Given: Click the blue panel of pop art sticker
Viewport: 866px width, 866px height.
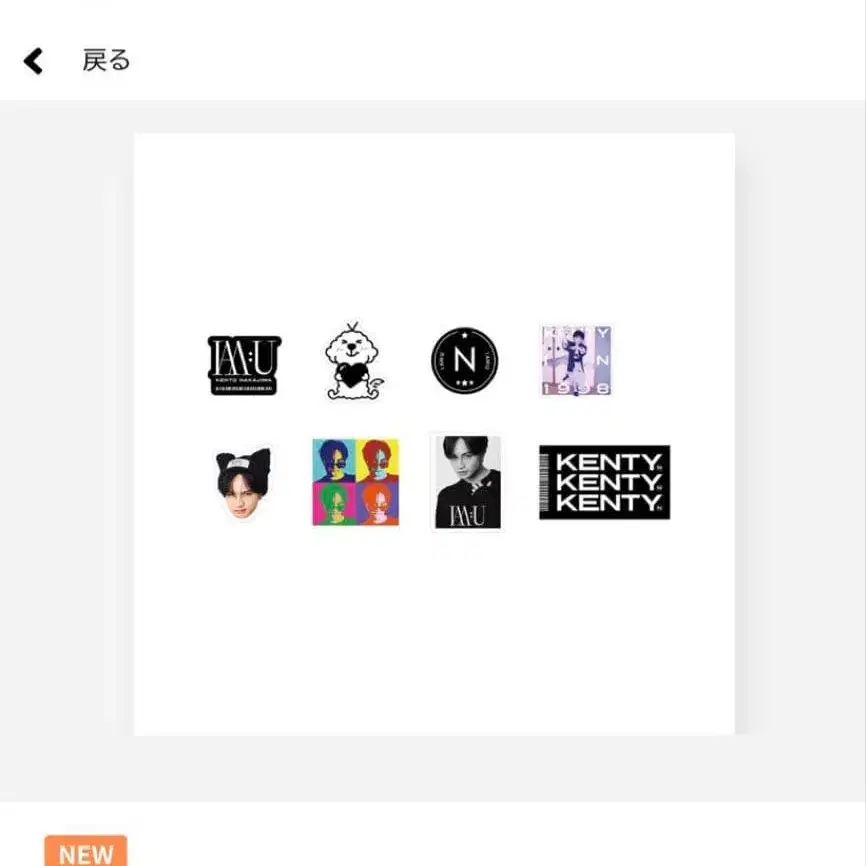Looking at the screenshot, I should click(334, 461).
